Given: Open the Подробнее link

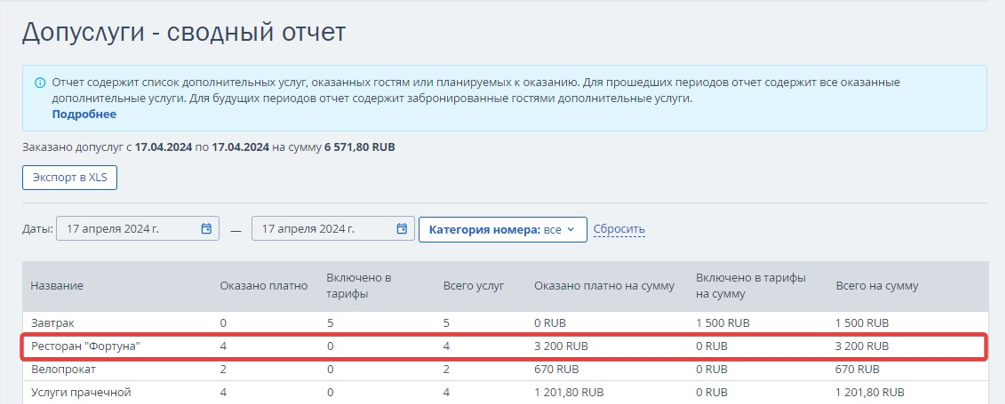Looking at the screenshot, I should (x=84, y=114).
